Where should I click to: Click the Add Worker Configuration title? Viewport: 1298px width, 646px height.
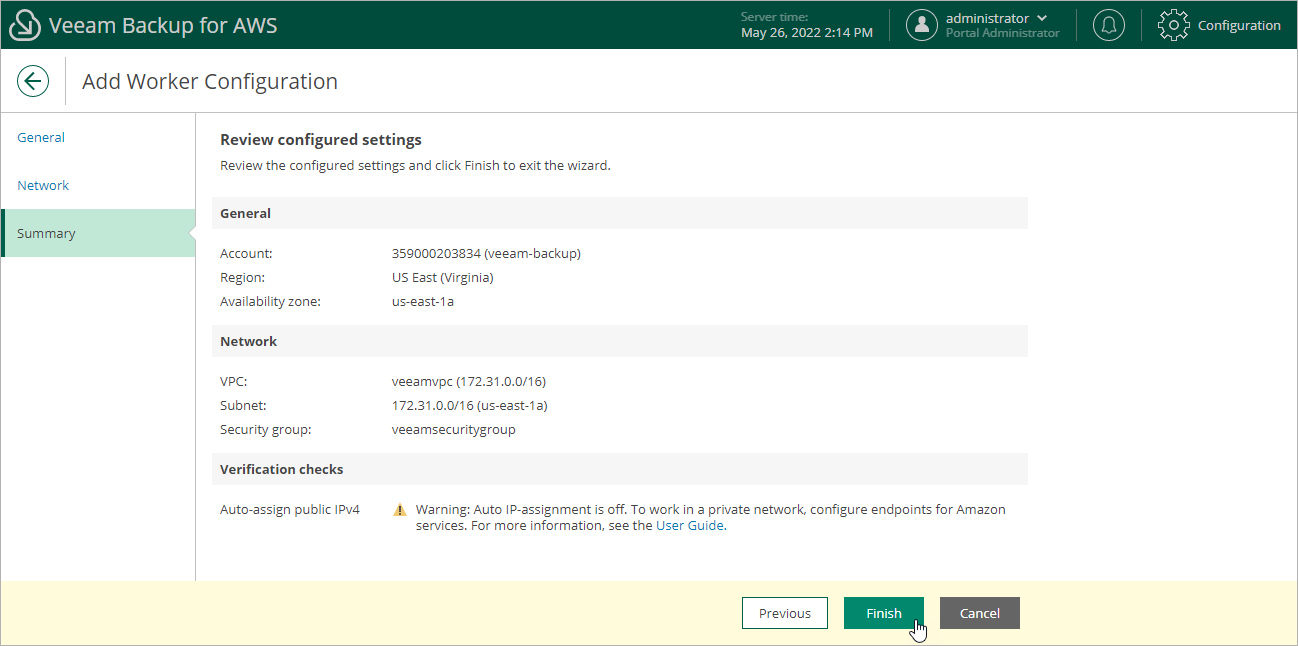coord(210,81)
